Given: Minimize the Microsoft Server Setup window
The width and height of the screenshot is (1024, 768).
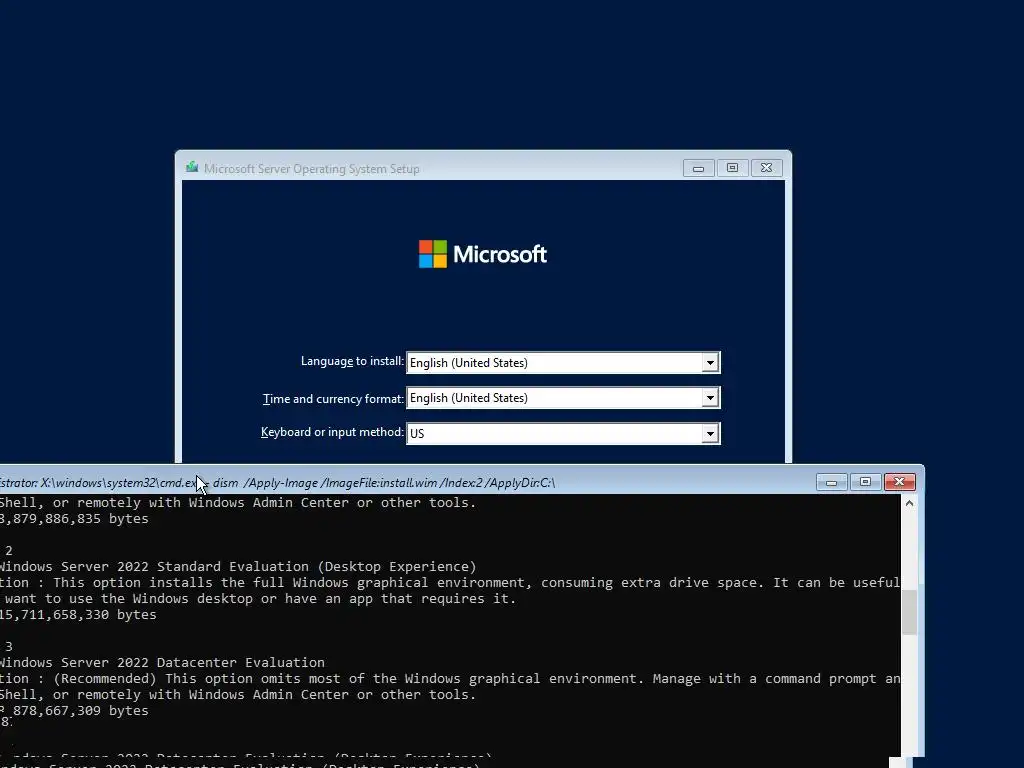Looking at the screenshot, I should pyautogui.click(x=698, y=168).
